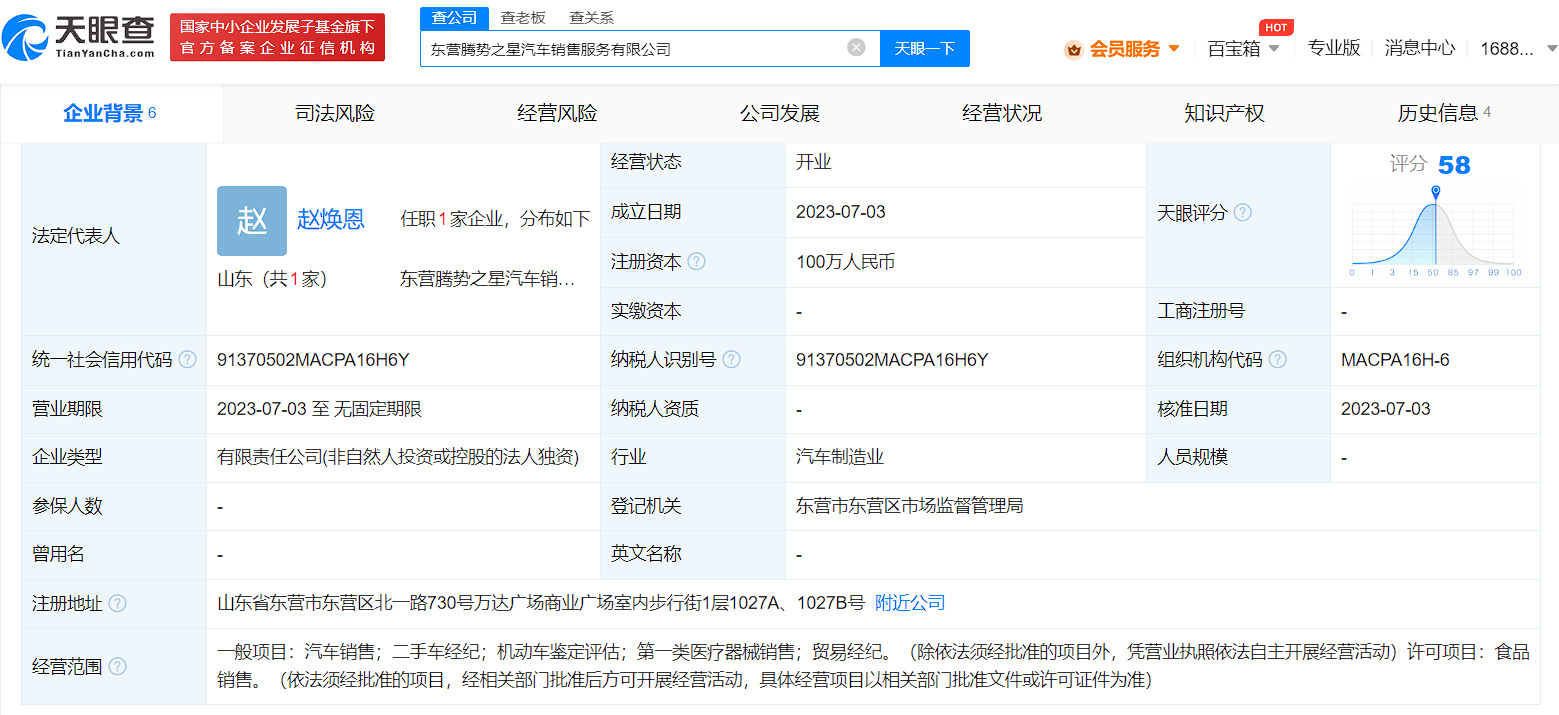This screenshot has height=715, width=1559.
Task: Select the 知识产权 tab
Action: (x=1224, y=113)
